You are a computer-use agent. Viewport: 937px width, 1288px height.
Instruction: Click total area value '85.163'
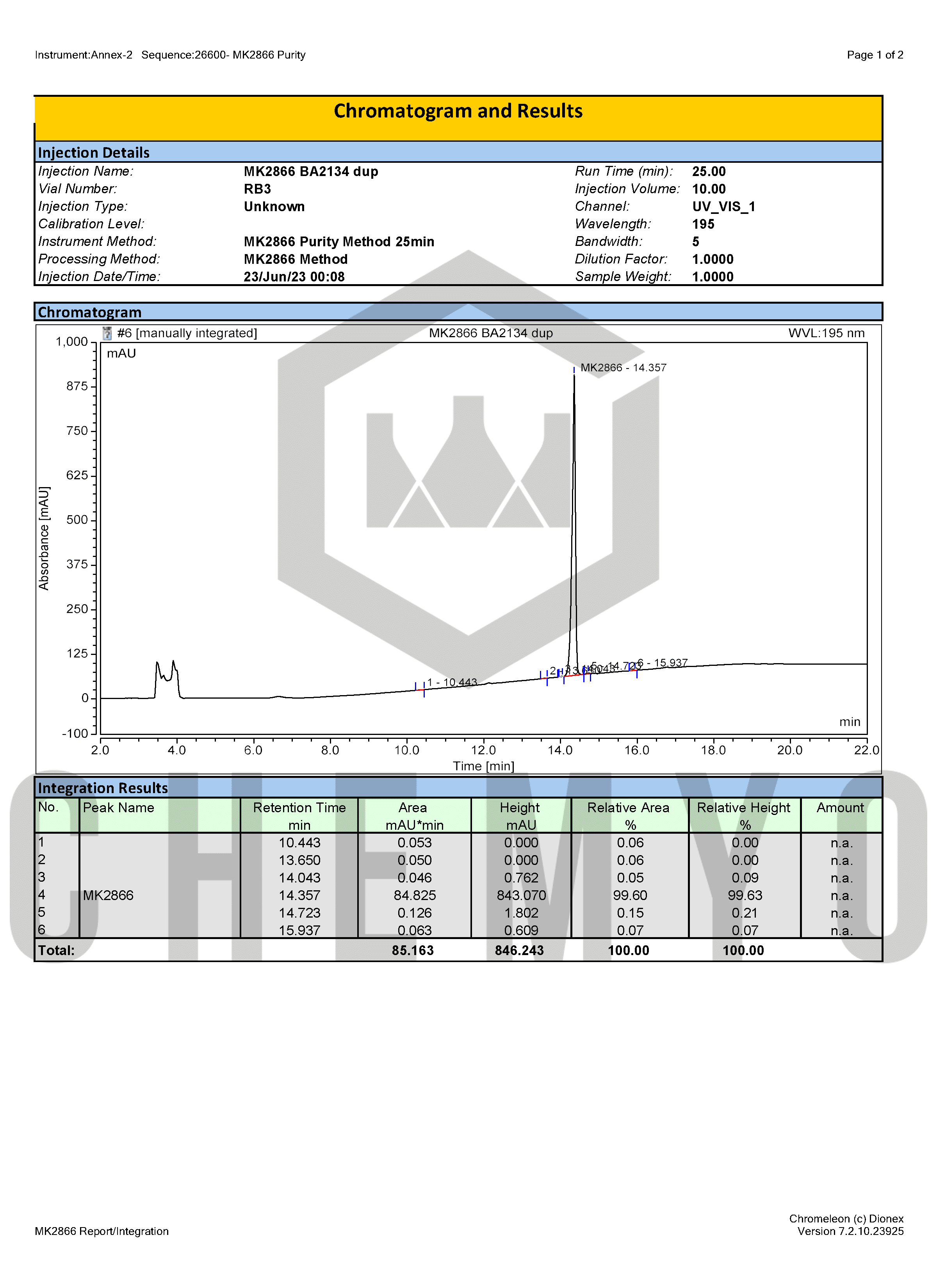[x=413, y=951]
